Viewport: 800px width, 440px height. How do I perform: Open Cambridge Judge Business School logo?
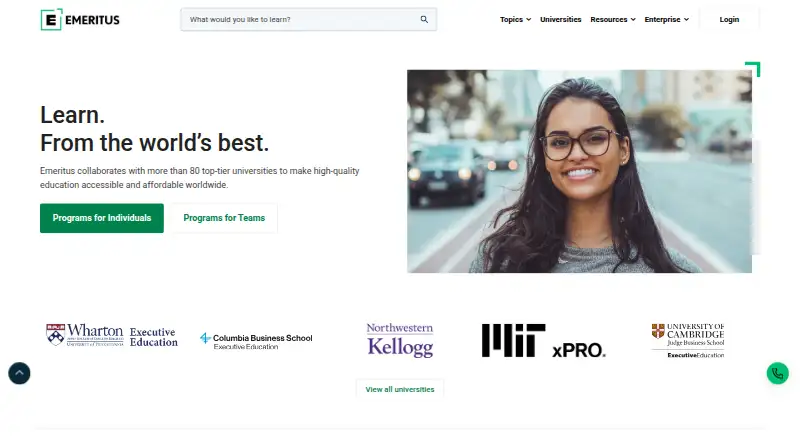point(688,340)
